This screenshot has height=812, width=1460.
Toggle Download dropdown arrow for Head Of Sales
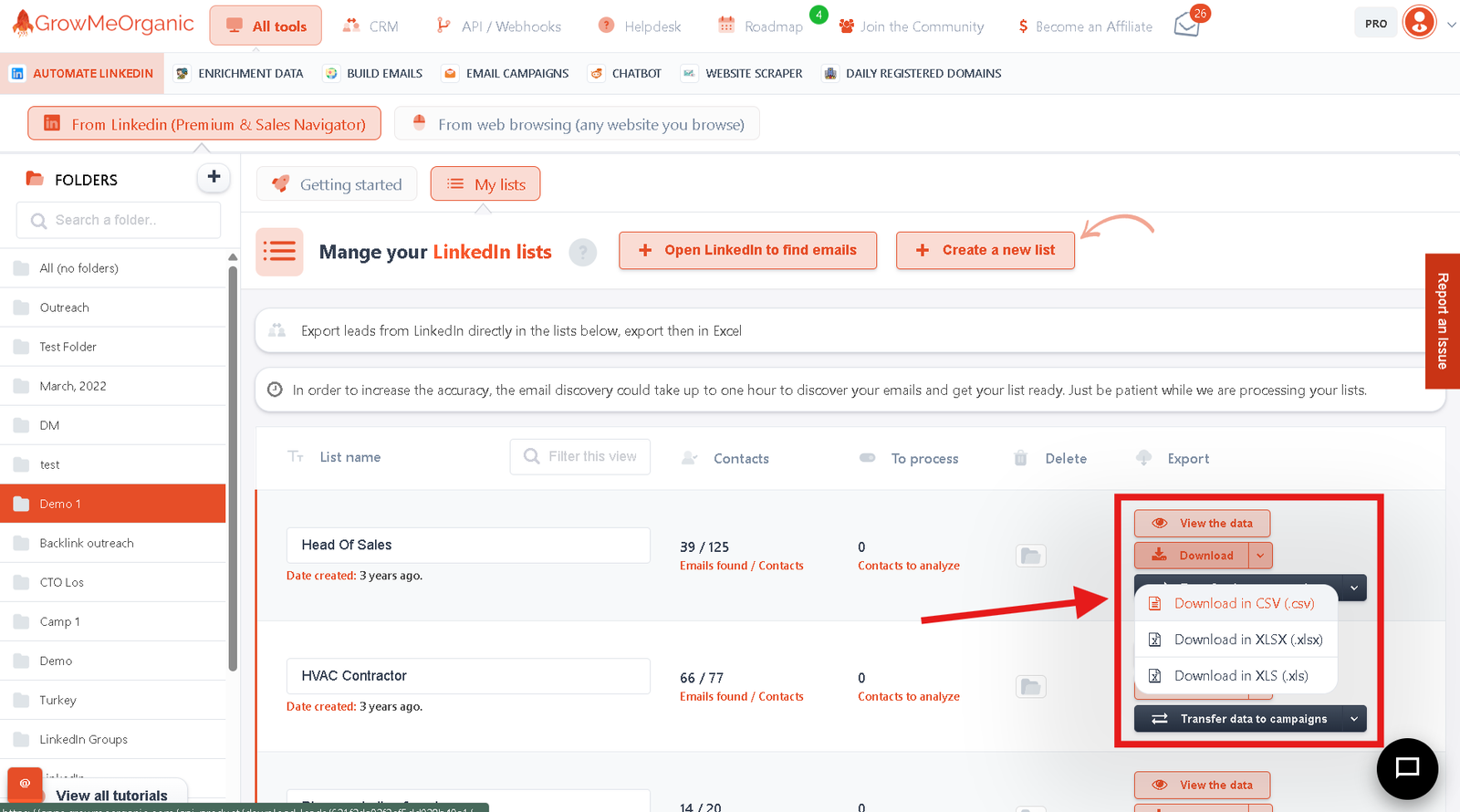1260,556
